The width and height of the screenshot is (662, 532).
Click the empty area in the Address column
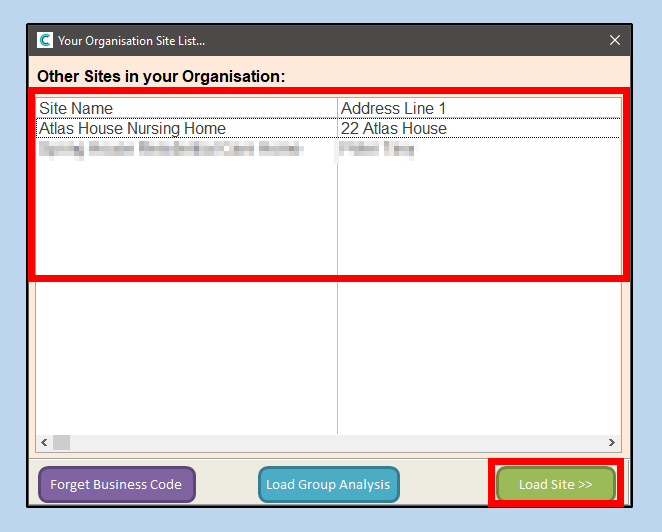click(478, 340)
